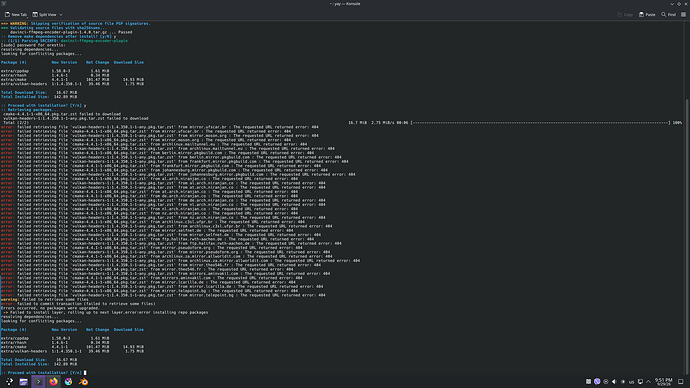Click the round tray icon left of the volume icon
The image size is (690, 388).
pyautogui.click(x=606, y=382)
